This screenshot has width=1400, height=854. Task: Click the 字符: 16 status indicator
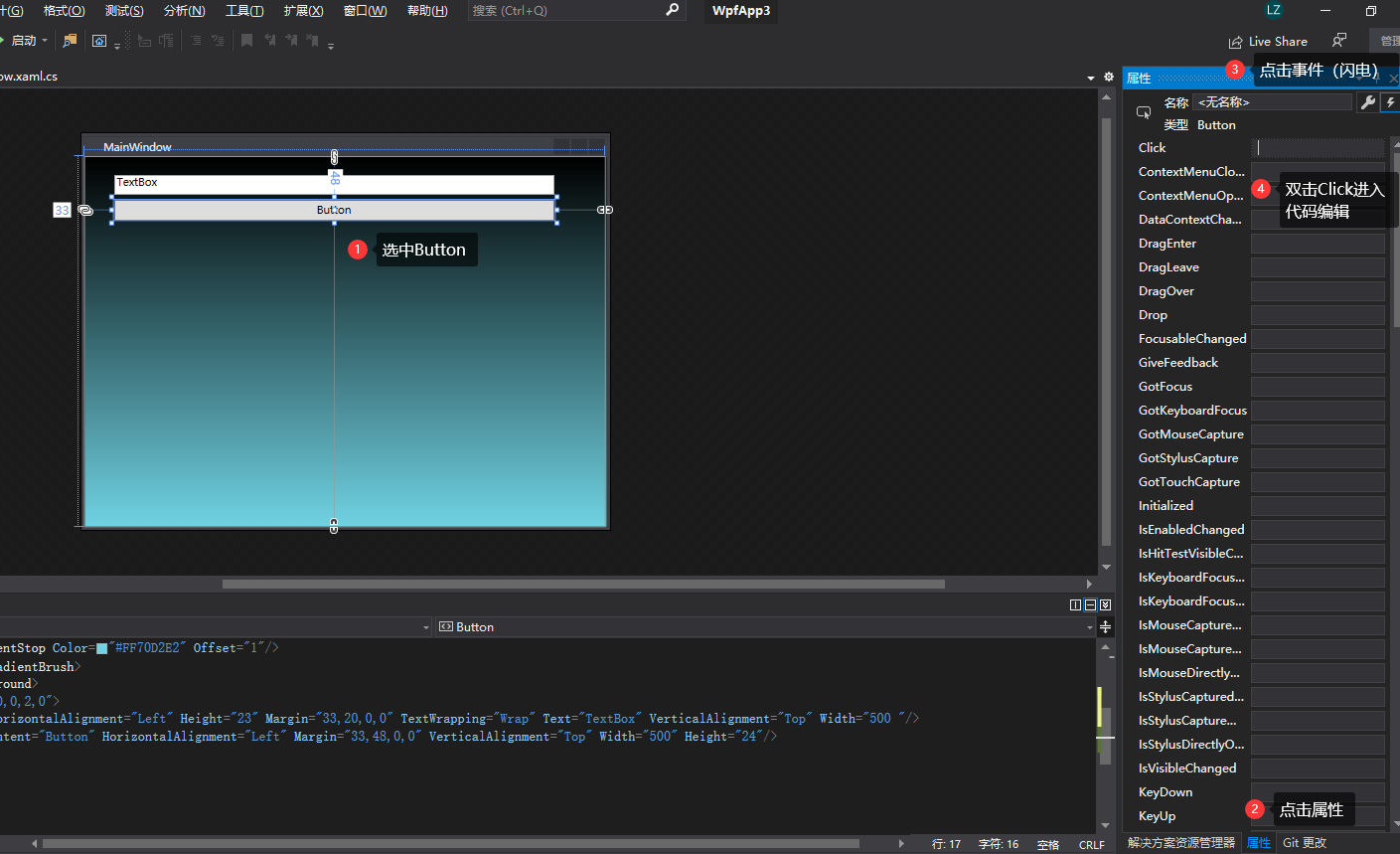point(999,844)
